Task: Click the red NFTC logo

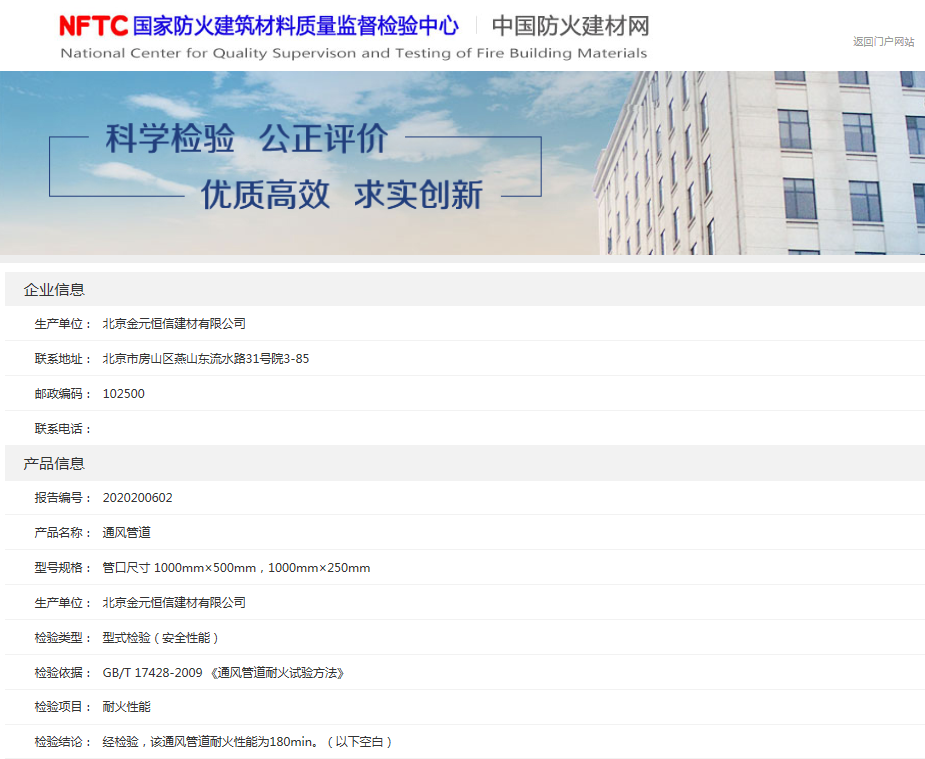Action: click(x=94, y=25)
